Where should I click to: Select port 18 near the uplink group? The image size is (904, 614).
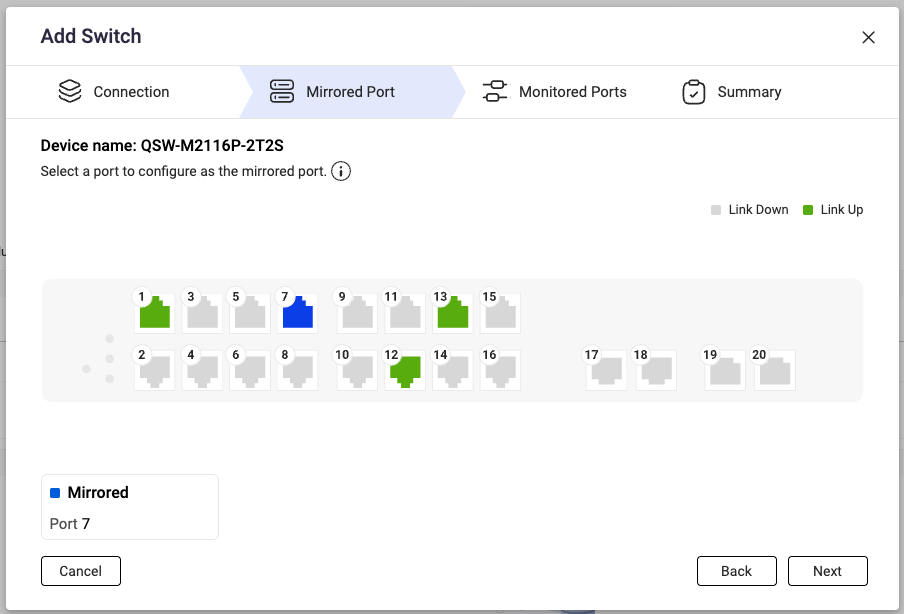(656, 369)
